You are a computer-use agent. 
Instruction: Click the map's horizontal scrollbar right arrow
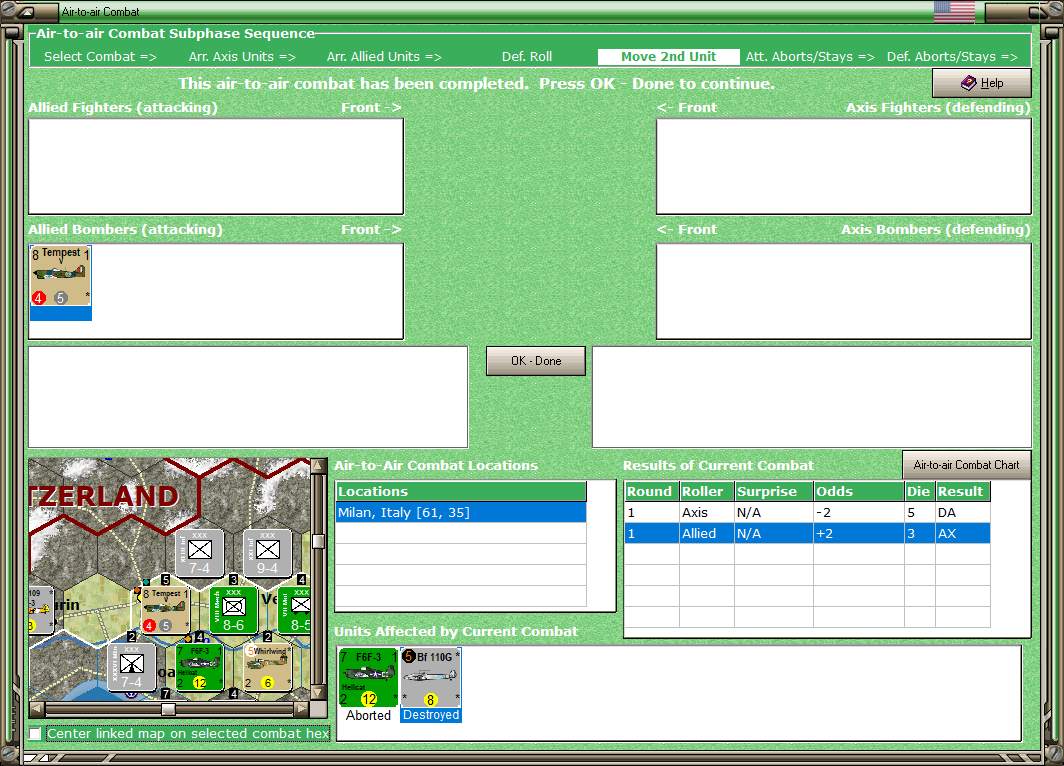tap(301, 709)
